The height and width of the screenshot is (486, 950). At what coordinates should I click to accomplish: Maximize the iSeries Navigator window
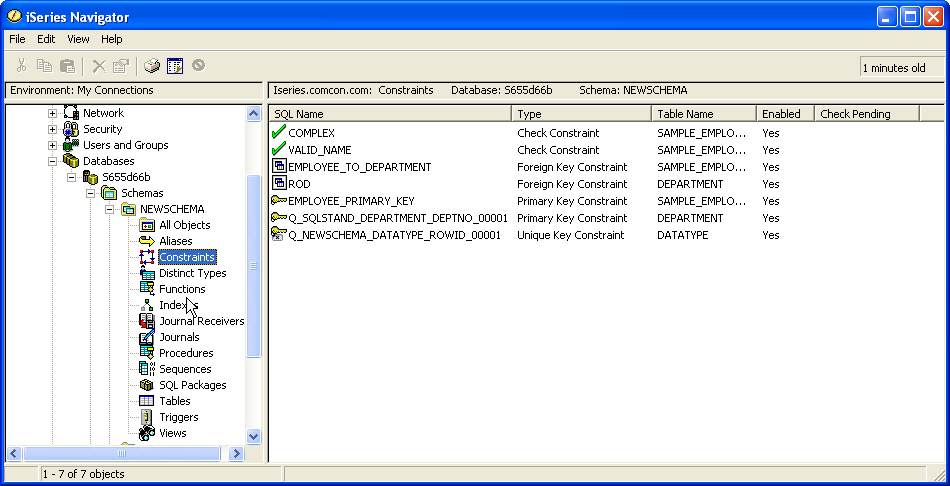point(910,16)
